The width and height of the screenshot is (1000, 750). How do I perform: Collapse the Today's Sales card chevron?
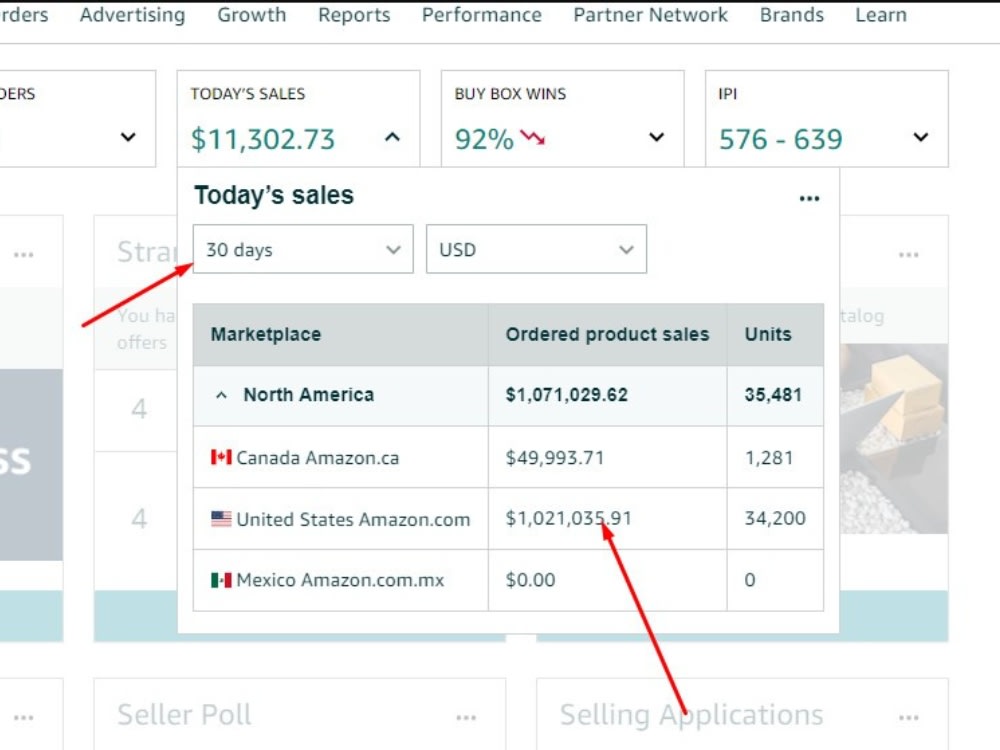coord(392,137)
